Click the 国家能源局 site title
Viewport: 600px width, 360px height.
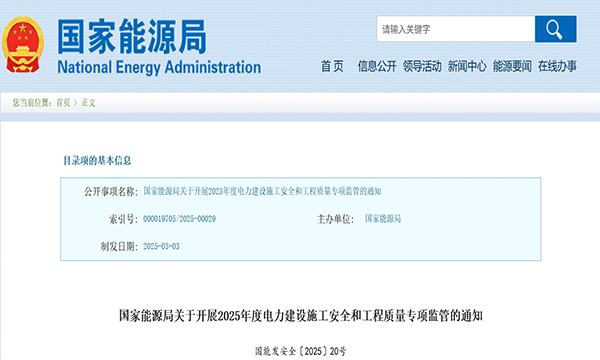(x=132, y=37)
